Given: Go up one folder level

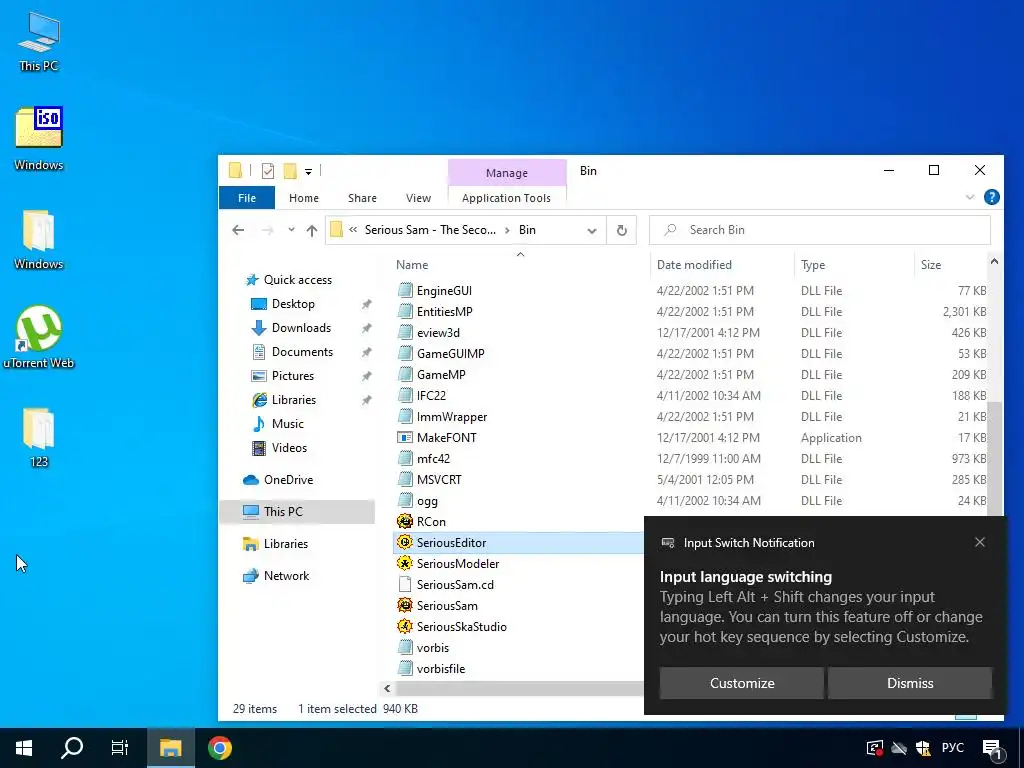Looking at the screenshot, I should click(x=312, y=230).
